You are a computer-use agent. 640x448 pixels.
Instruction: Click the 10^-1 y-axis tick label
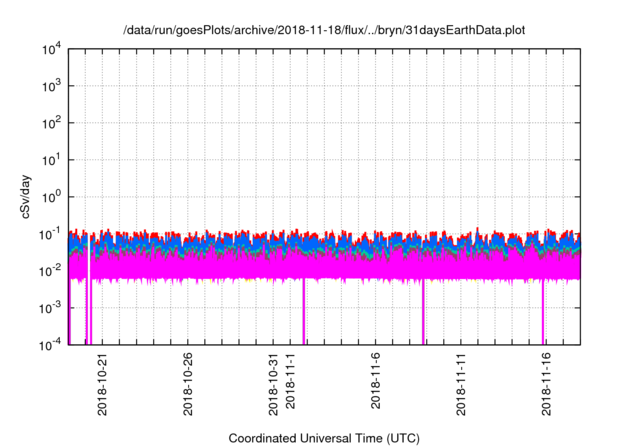pos(50,235)
